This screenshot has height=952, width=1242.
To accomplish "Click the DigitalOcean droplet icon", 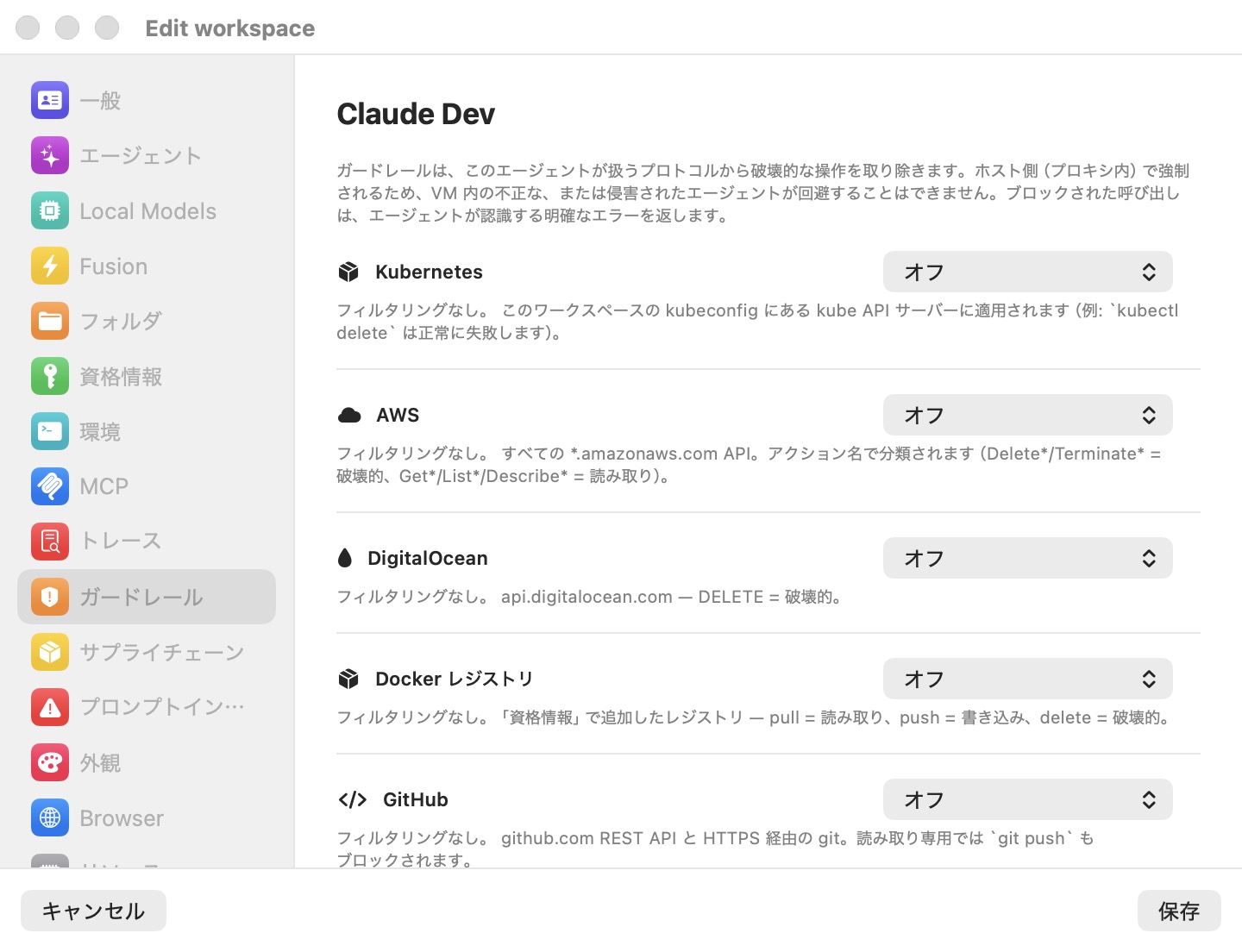I will click(345, 558).
